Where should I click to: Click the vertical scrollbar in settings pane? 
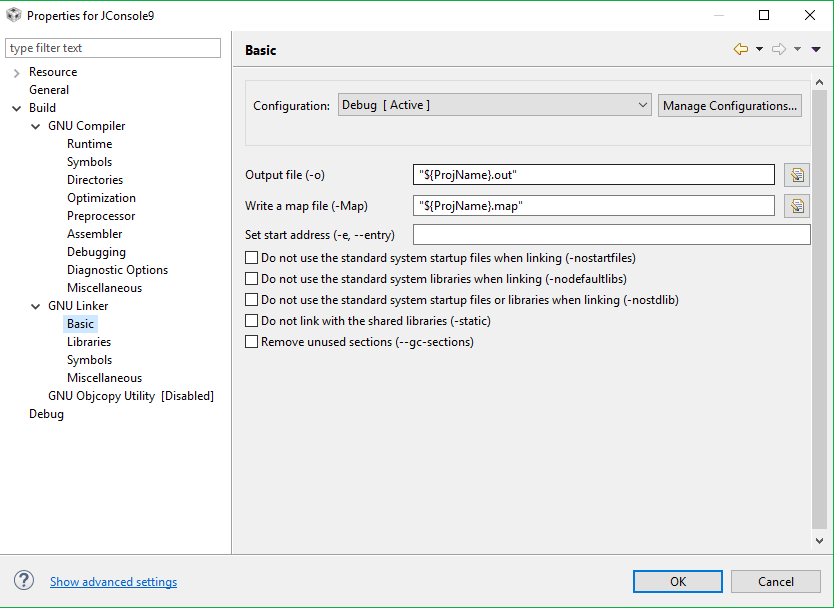(819, 300)
